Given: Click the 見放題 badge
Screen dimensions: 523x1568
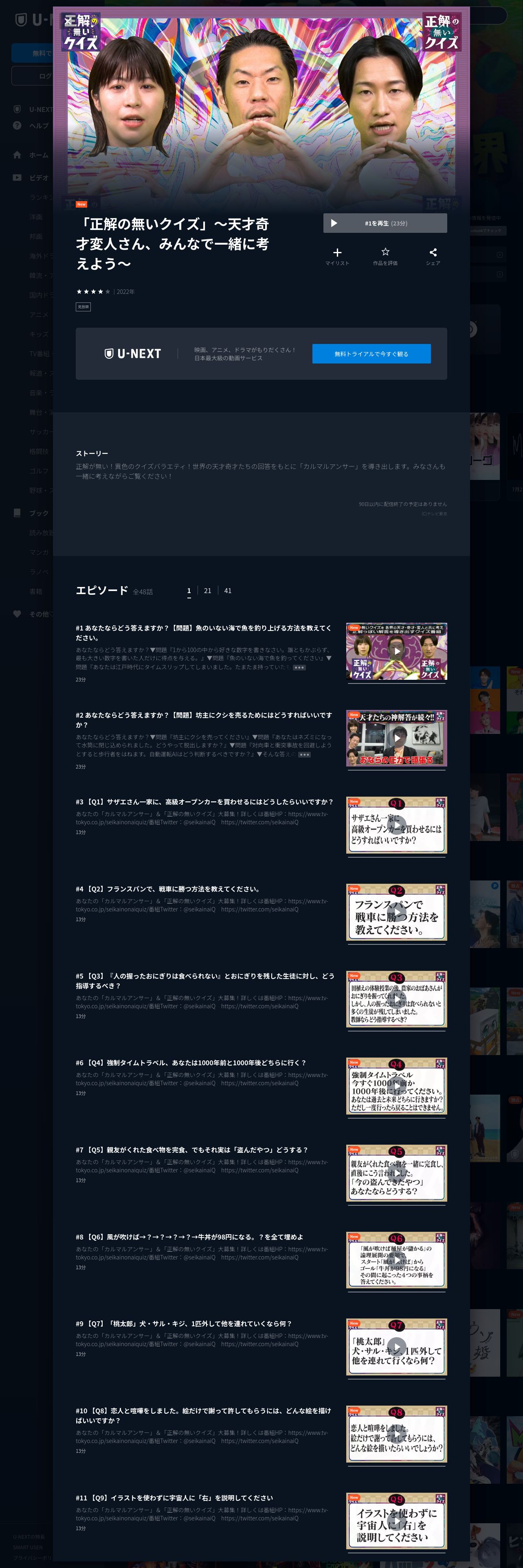Looking at the screenshot, I should tap(83, 307).
